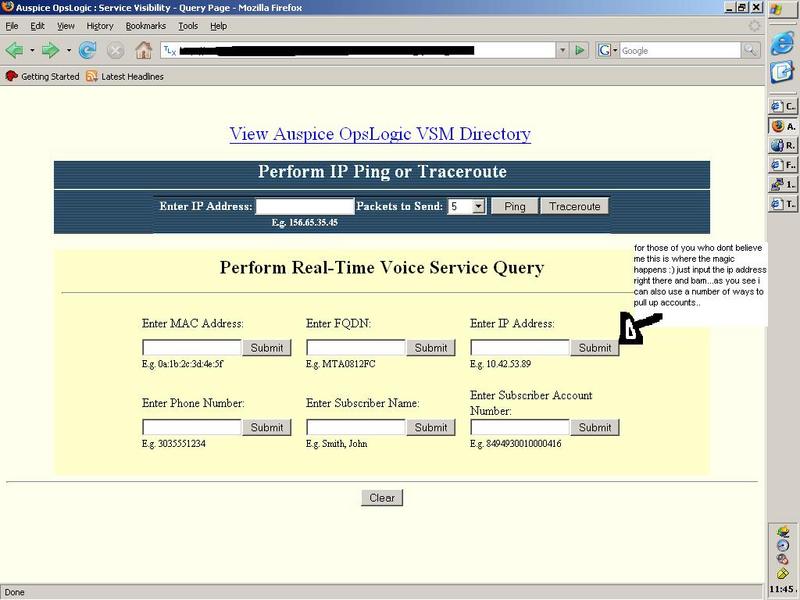
Task: Focus the voice query IP Address field
Action: pyautogui.click(x=519, y=347)
